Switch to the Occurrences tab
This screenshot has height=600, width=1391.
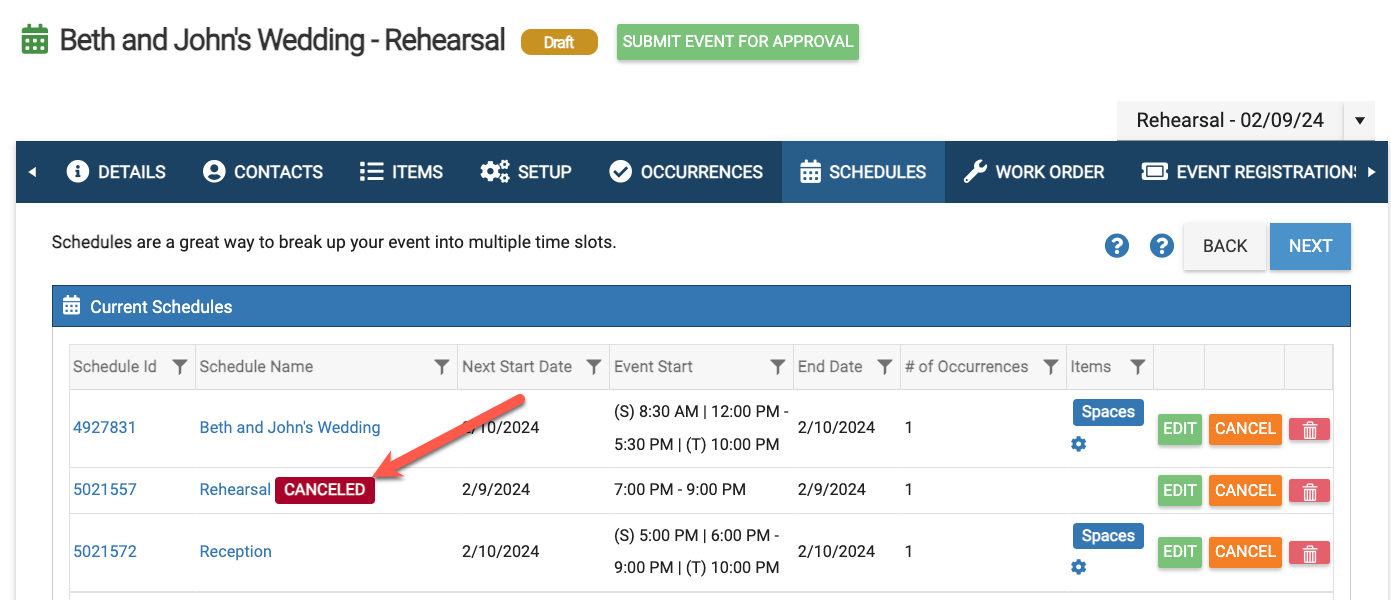686,172
